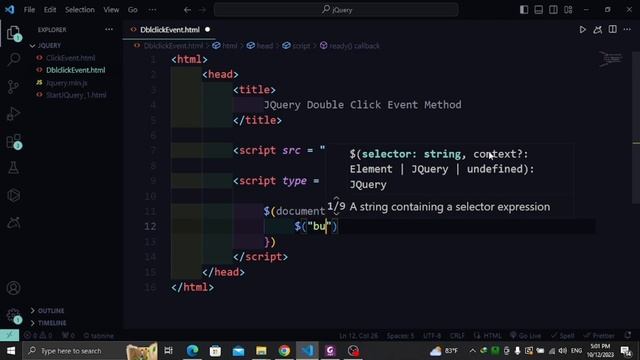The height and width of the screenshot is (360, 640).
Task: Click the jQuery command center search box
Action: coord(336,10)
